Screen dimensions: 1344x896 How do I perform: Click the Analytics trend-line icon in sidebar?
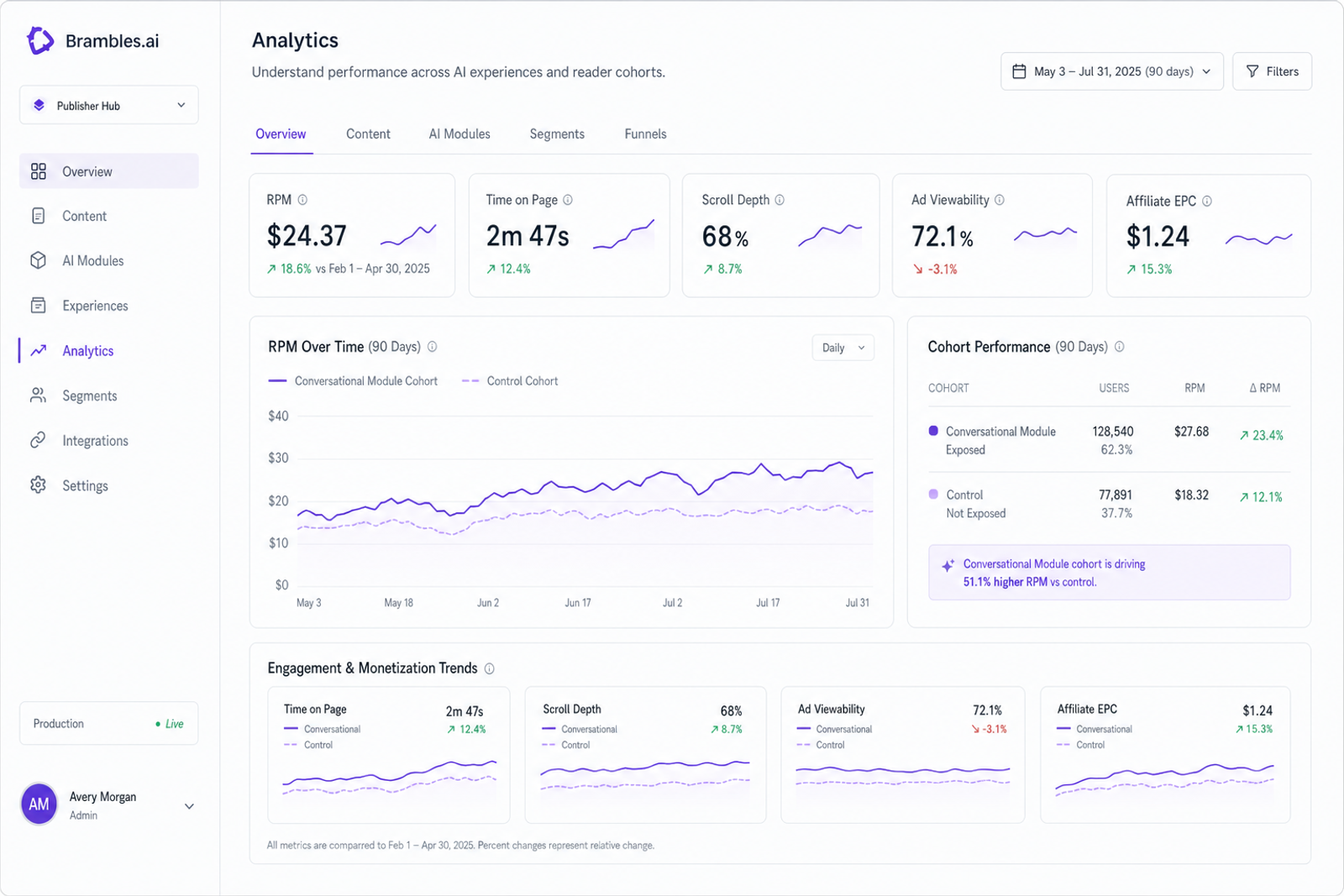(x=39, y=351)
